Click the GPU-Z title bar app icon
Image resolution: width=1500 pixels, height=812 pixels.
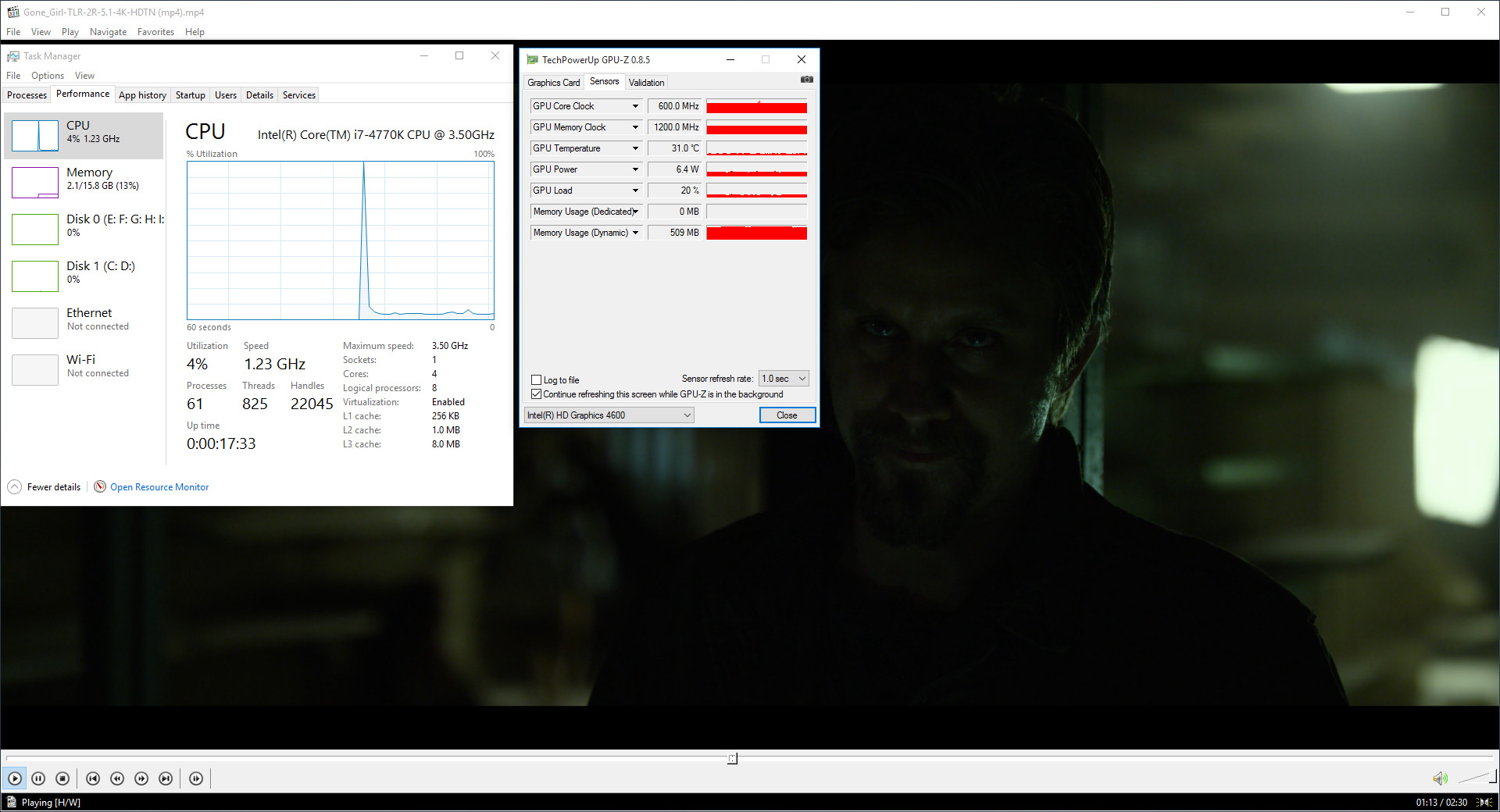[x=532, y=59]
